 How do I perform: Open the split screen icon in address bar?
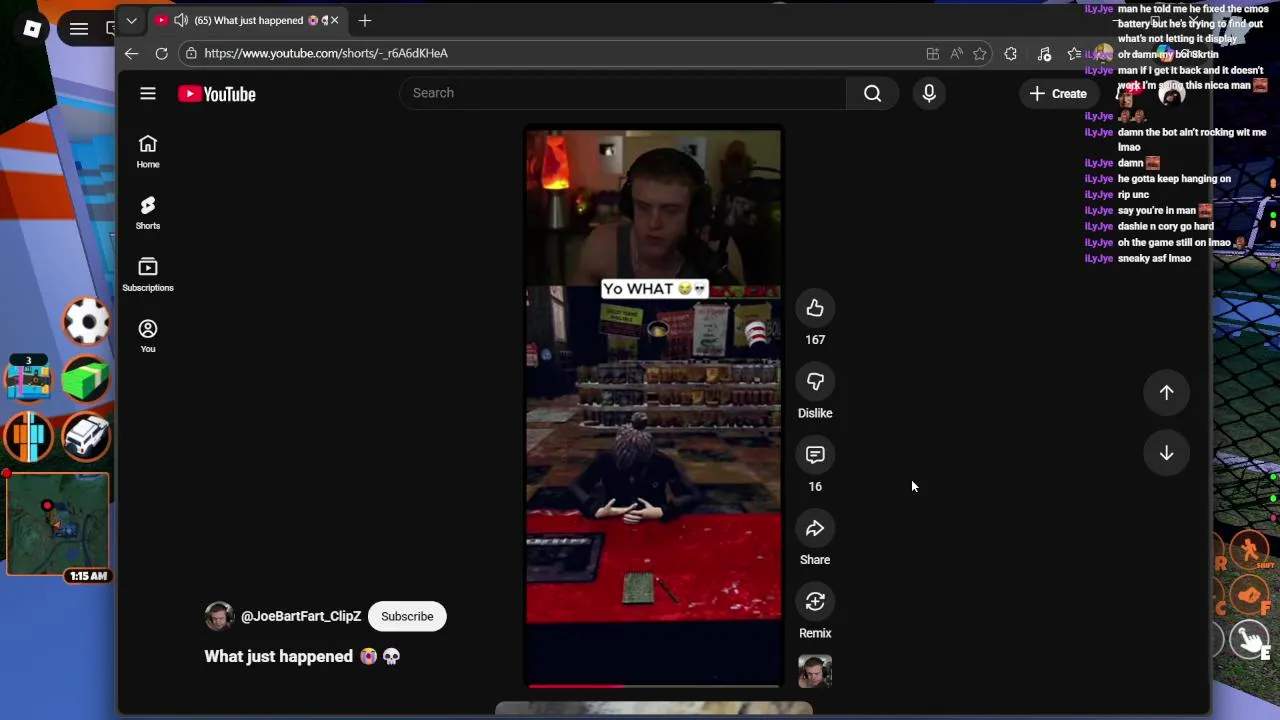[x=933, y=53]
